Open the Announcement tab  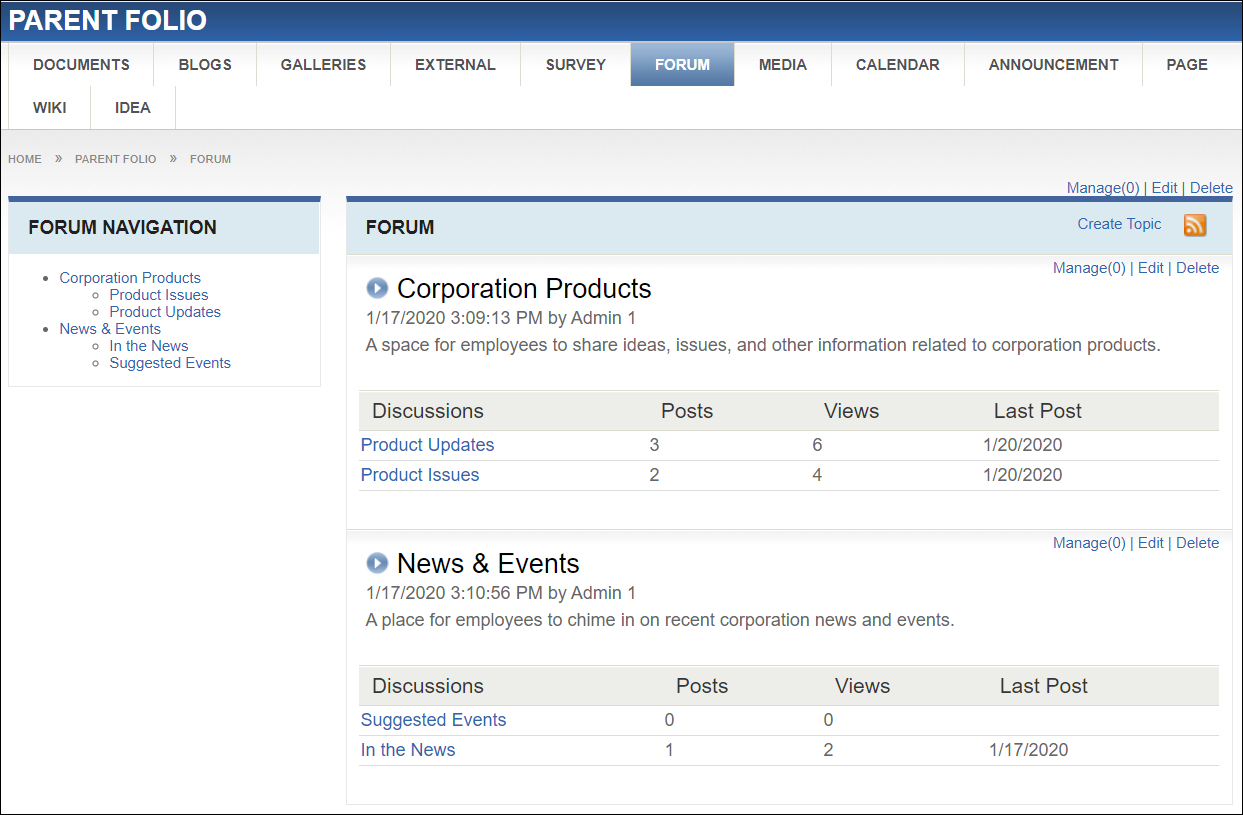point(1053,64)
